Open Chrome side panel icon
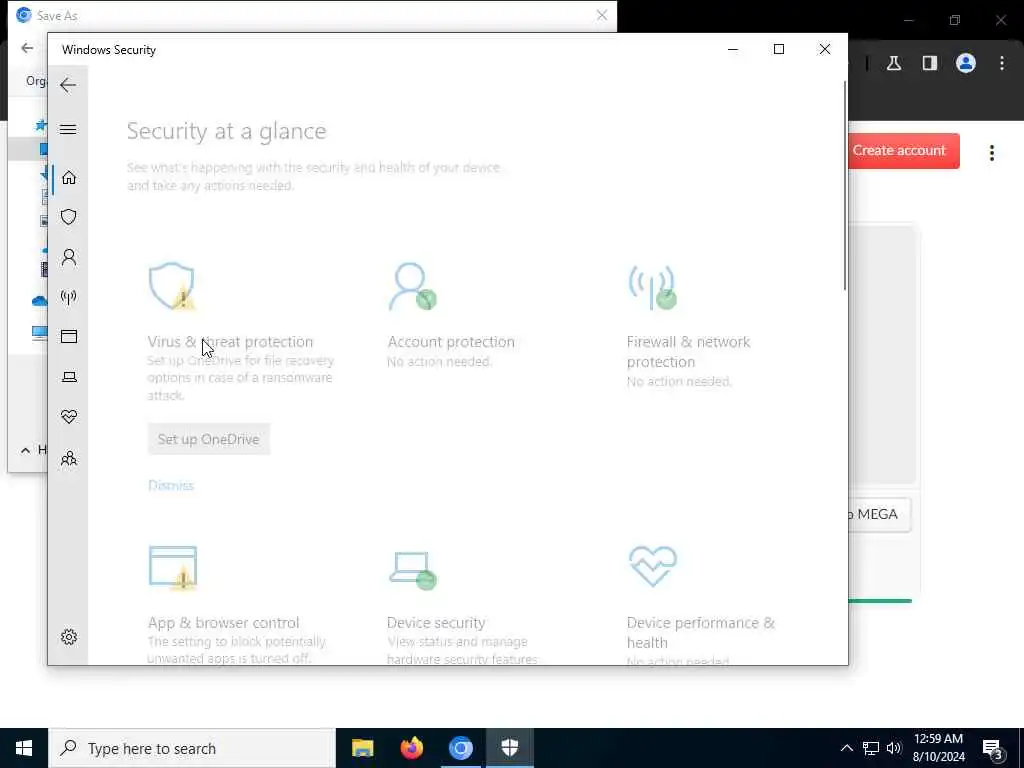This screenshot has width=1024, height=768. tap(930, 63)
